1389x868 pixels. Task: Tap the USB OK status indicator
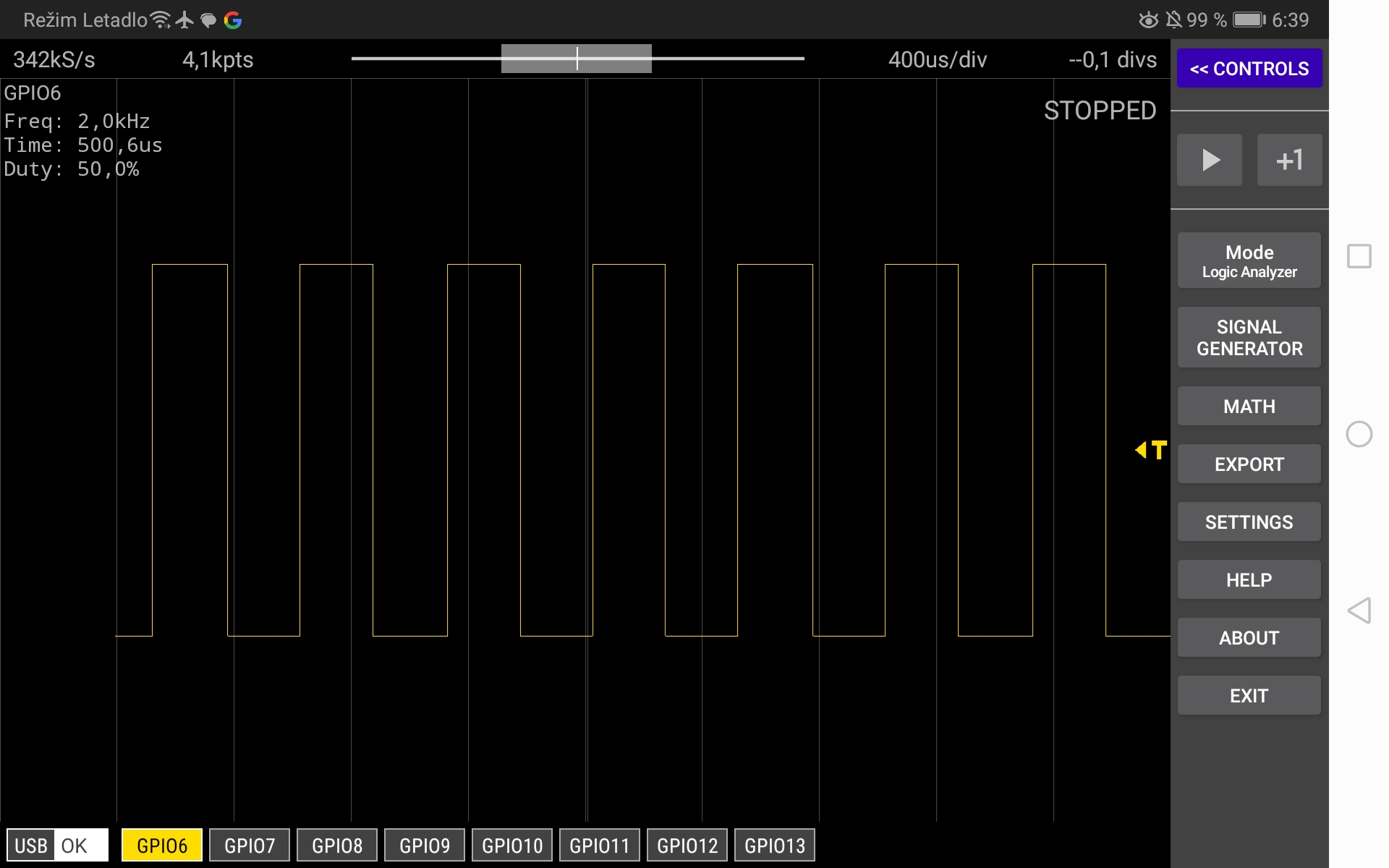56,845
